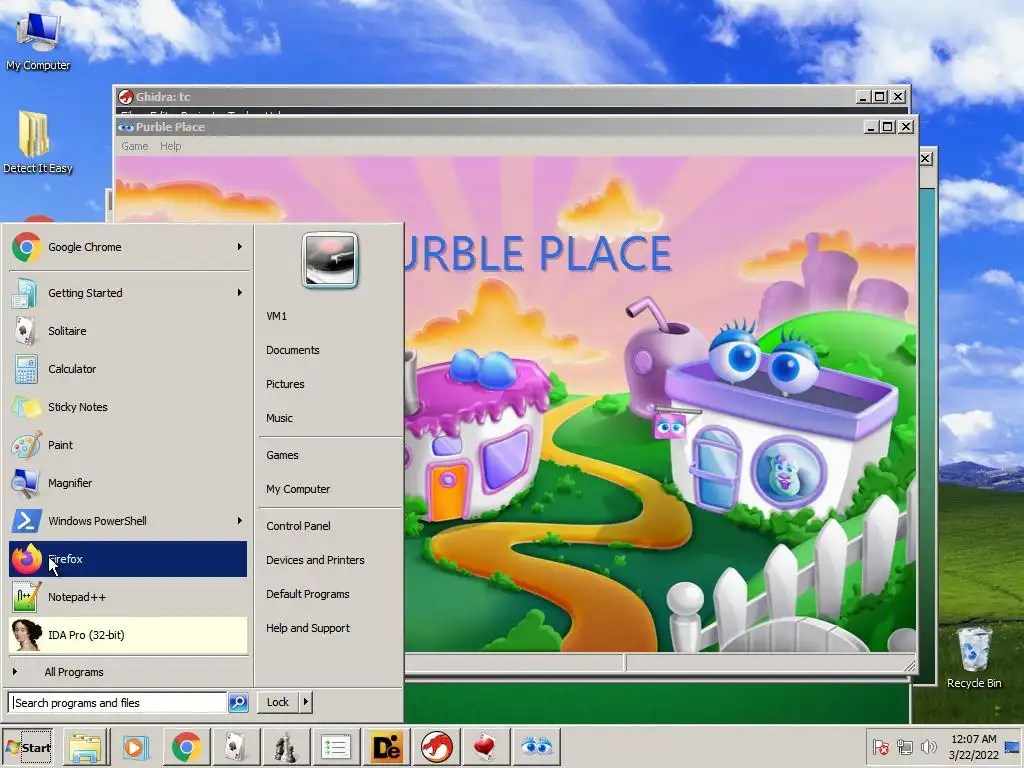This screenshot has height=768, width=1024.
Task: Click the Lock button
Action: [x=278, y=702]
